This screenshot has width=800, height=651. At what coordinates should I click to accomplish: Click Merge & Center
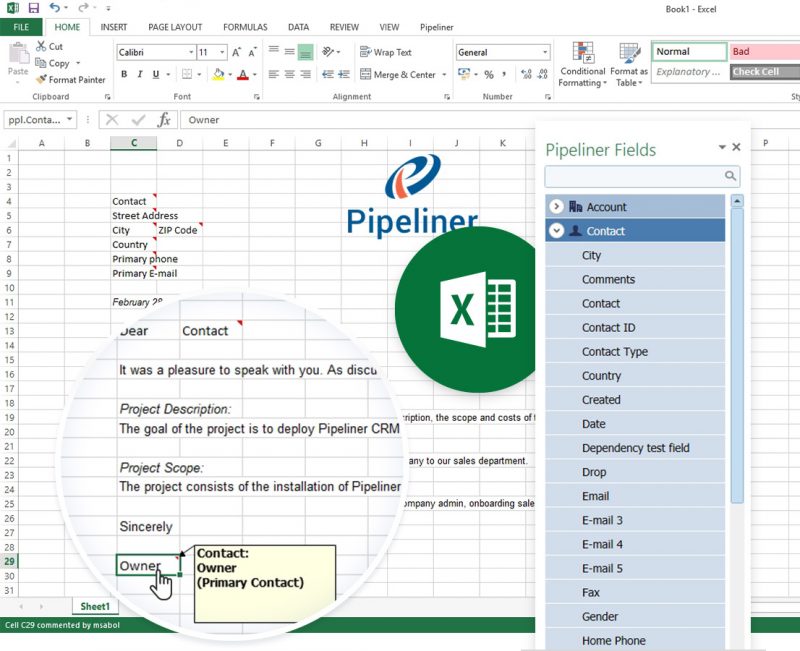[397, 74]
